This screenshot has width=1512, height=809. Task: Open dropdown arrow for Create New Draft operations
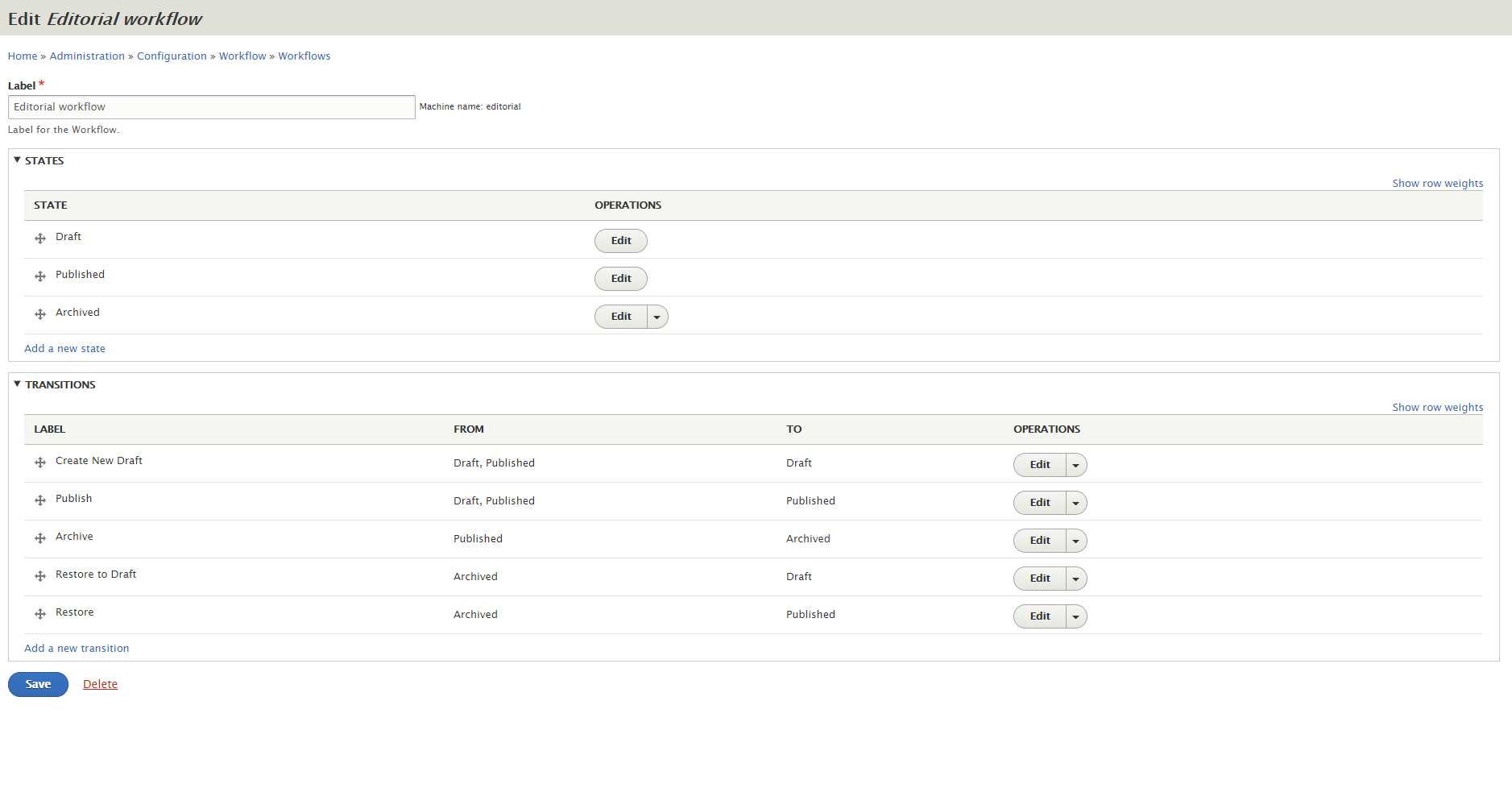(x=1076, y=465)
